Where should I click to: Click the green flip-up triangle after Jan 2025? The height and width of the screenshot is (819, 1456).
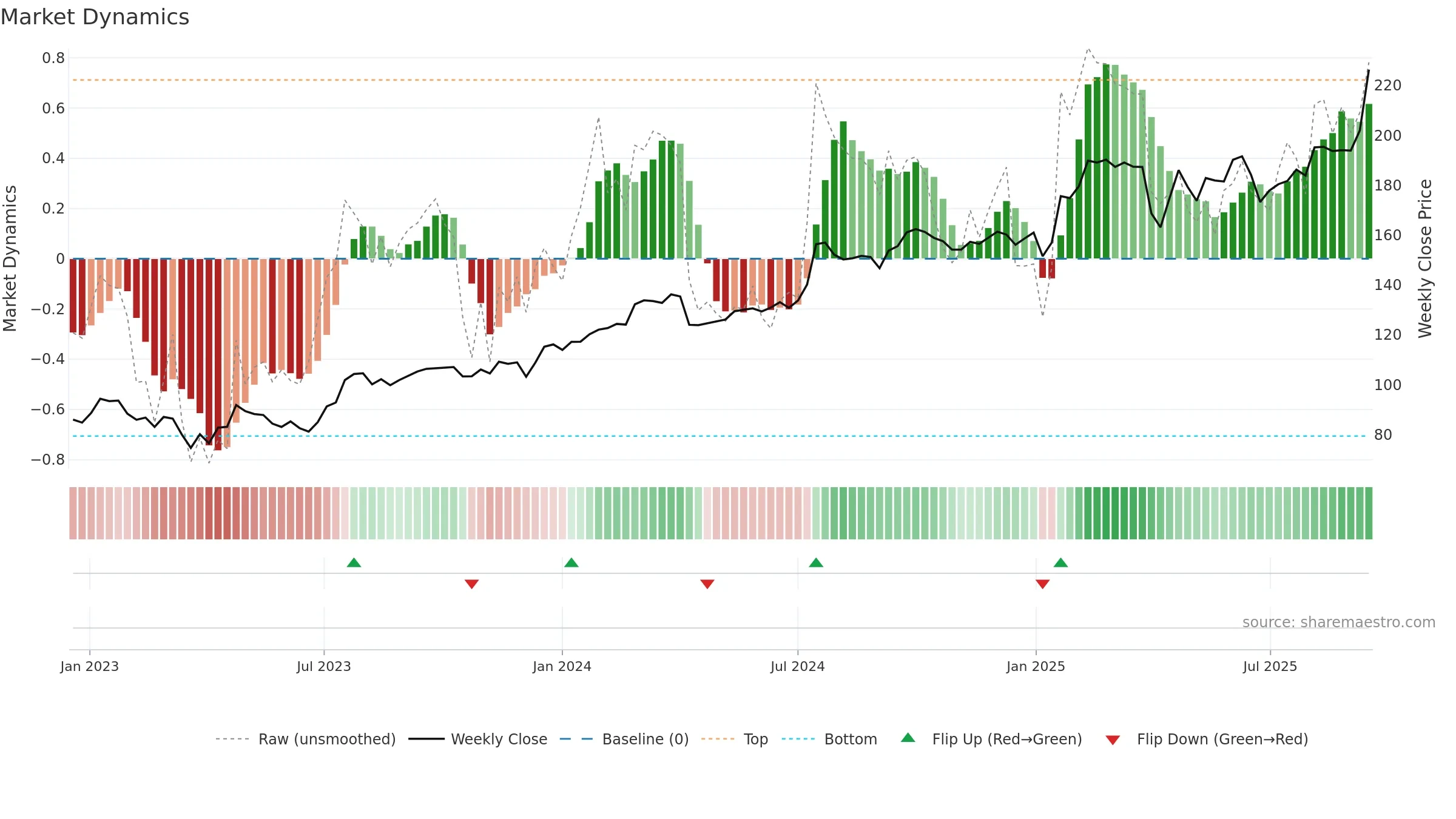point(1060,562)
